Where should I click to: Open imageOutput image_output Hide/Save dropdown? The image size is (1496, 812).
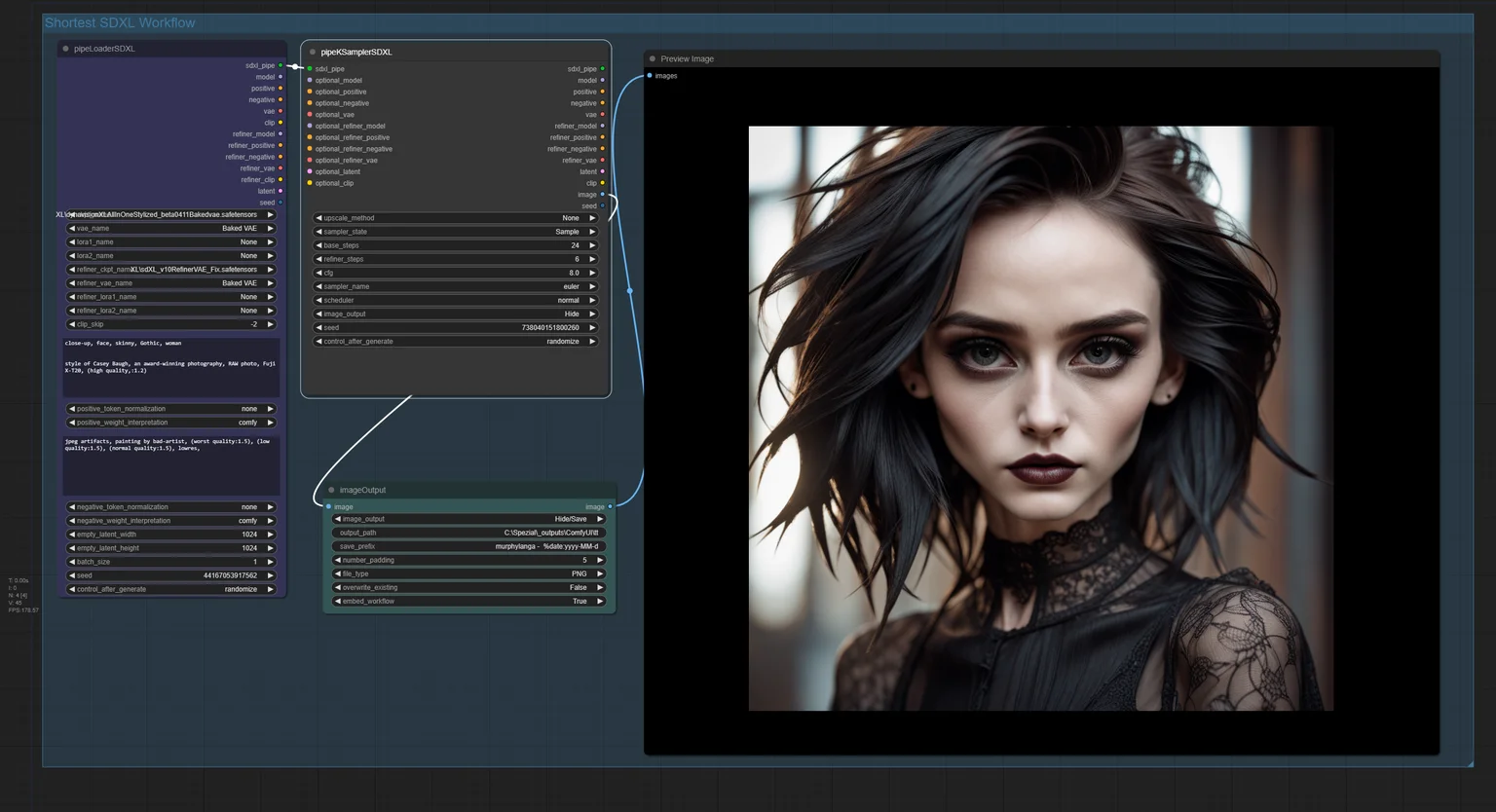point(469,519)
